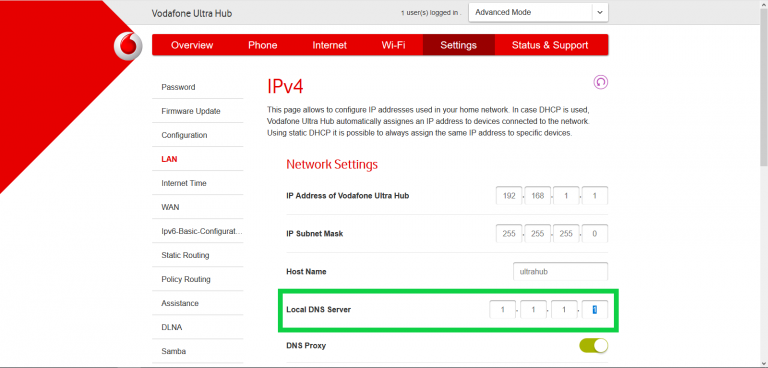The height and width of the screenshot is (368, 768).
Task: Click first octet of Local DNS Server
Action: (x=502, y=310)
